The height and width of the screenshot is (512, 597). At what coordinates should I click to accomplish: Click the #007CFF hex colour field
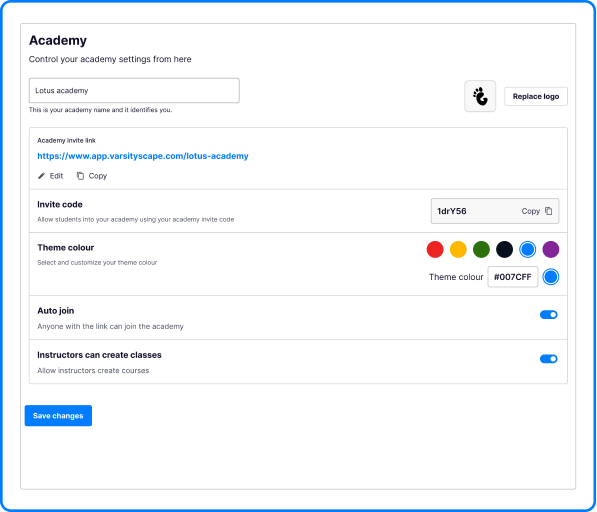click(513, 277)
